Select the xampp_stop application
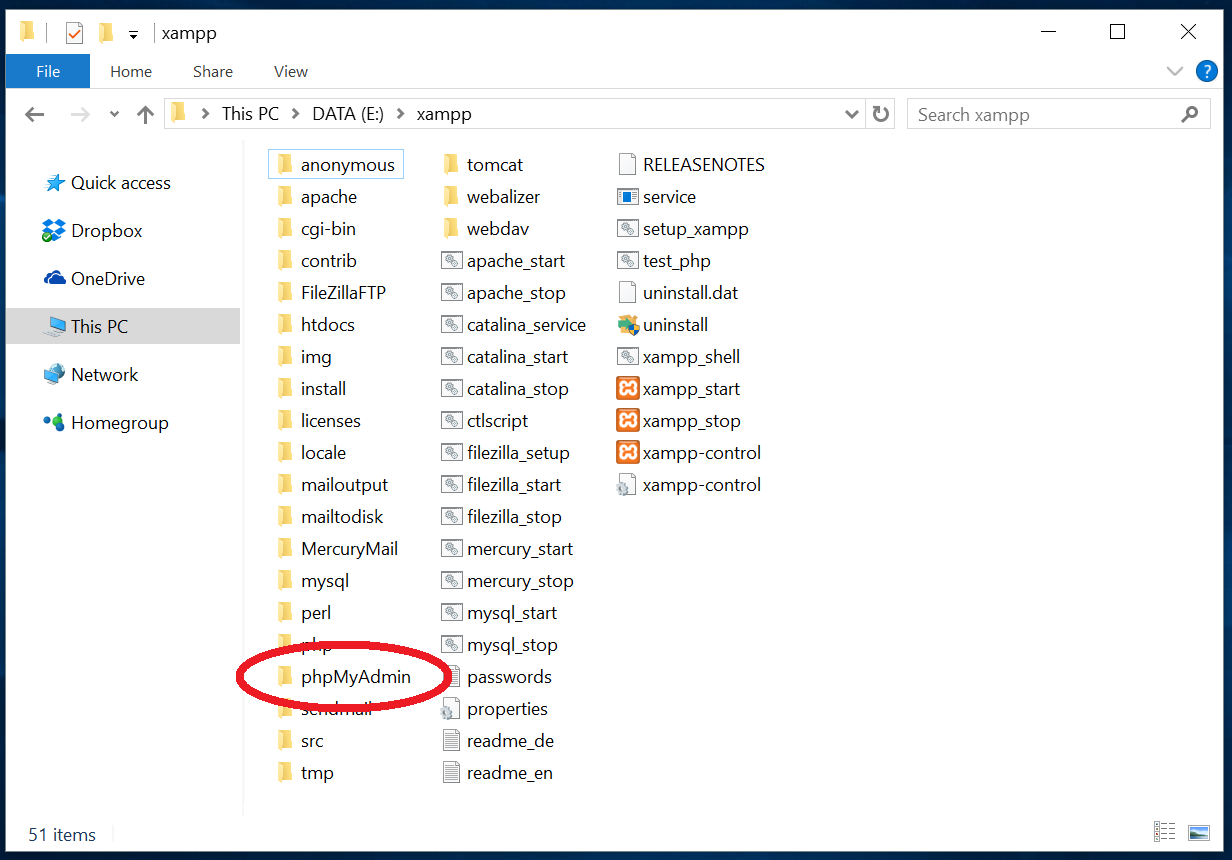1232x860 pixels. pos(678,421)
